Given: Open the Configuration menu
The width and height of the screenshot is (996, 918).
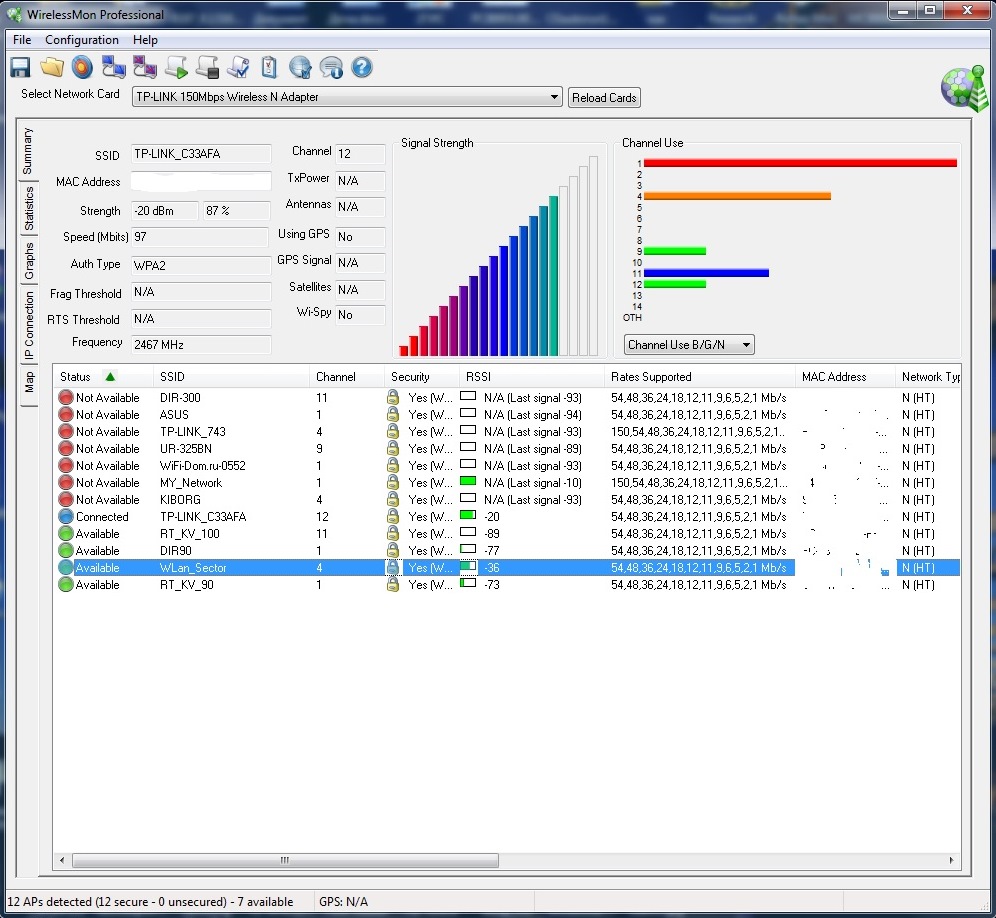Looking at the screenshot, I should 82,40.
